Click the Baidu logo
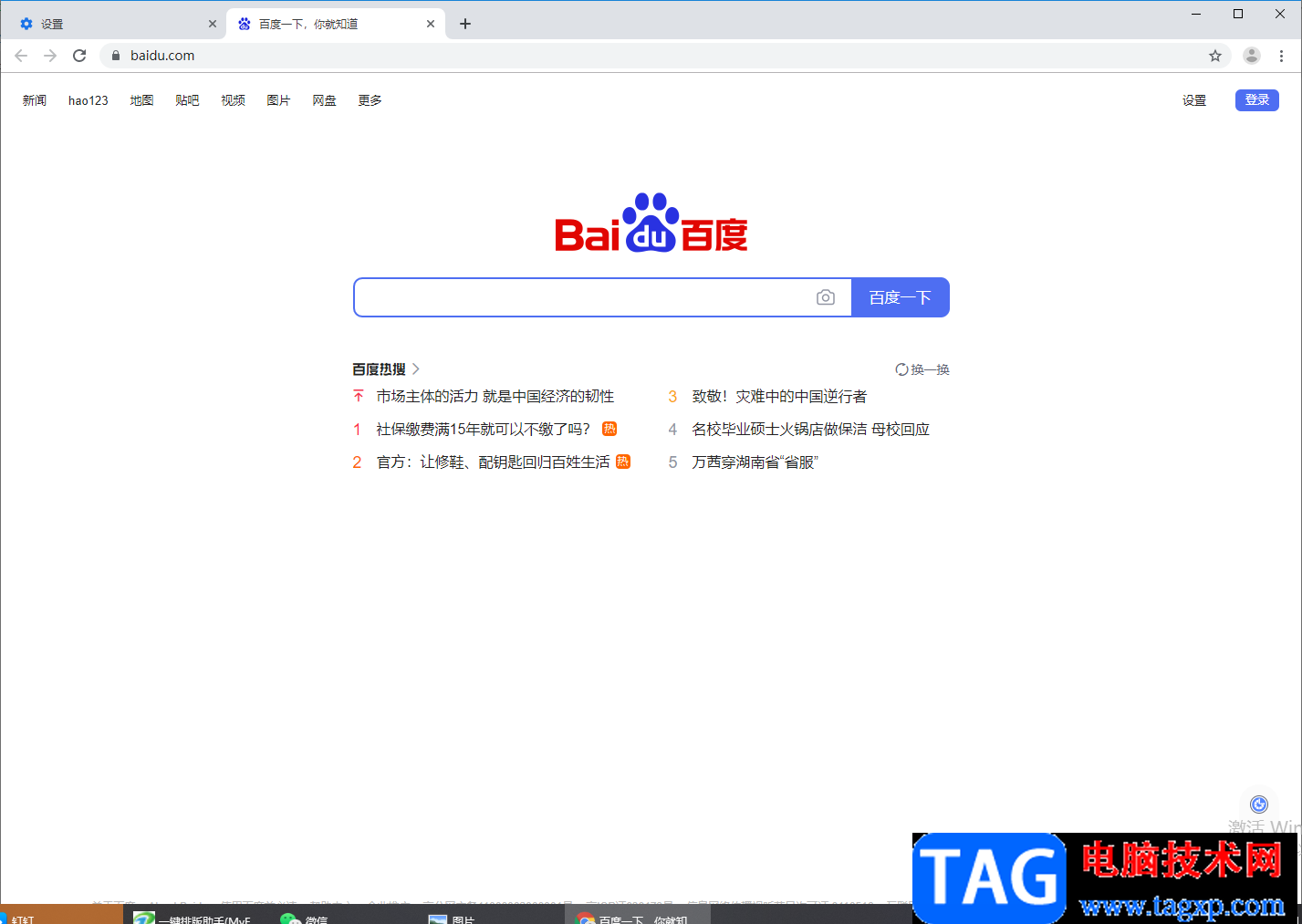1302x924 pixels. 651,223
